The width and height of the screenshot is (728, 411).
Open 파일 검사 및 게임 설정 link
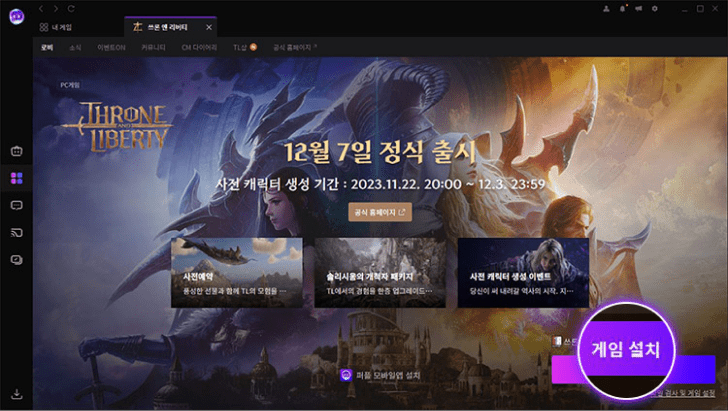pyautogui.click(x=682, y=393)
